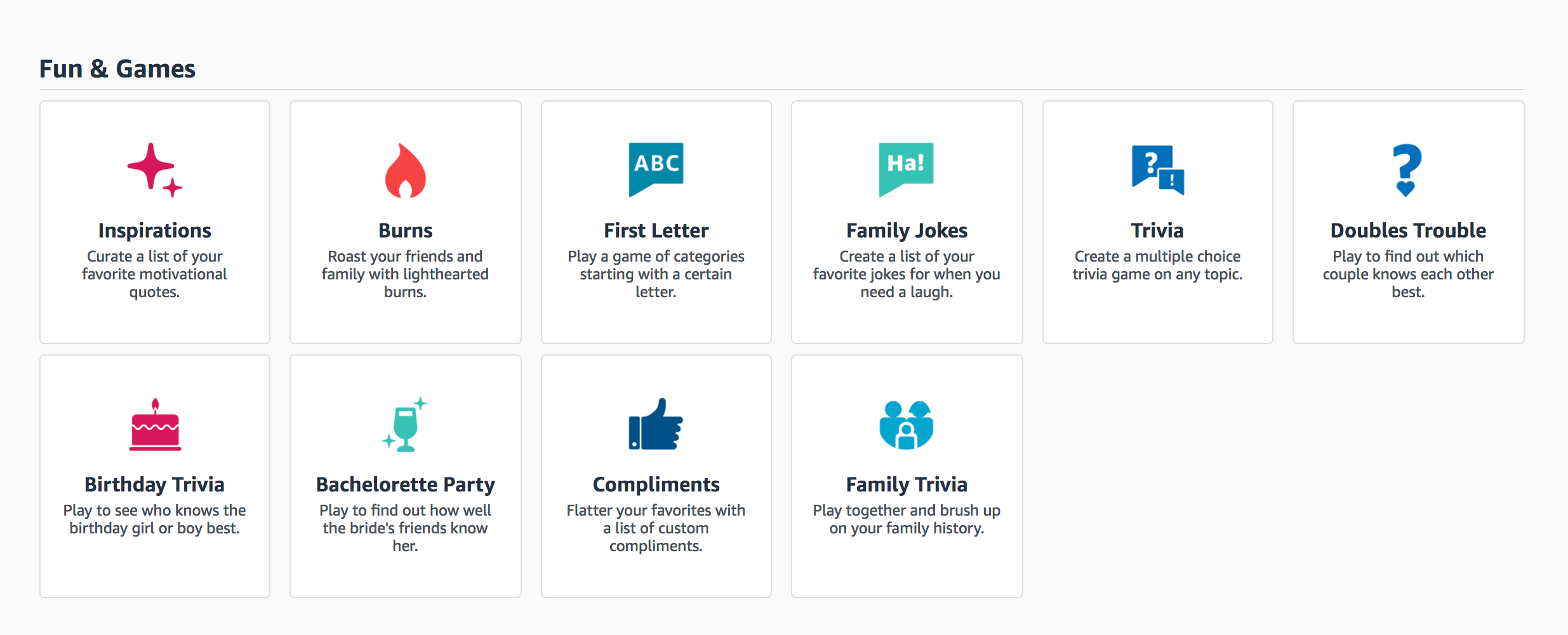This screenshot has width=1568, height=635.
Task: Select the cocktail glass Bachelorette Party icon
Action: (404, 424)
